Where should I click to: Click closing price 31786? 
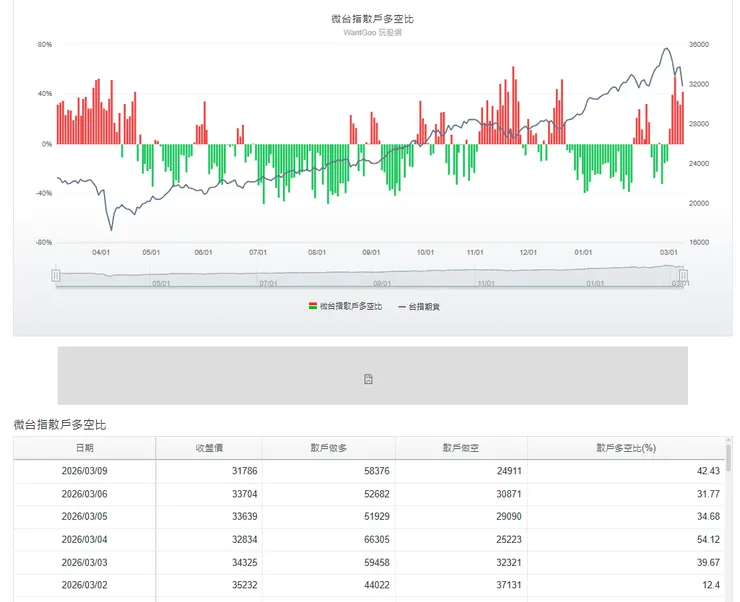coord(244,471)
